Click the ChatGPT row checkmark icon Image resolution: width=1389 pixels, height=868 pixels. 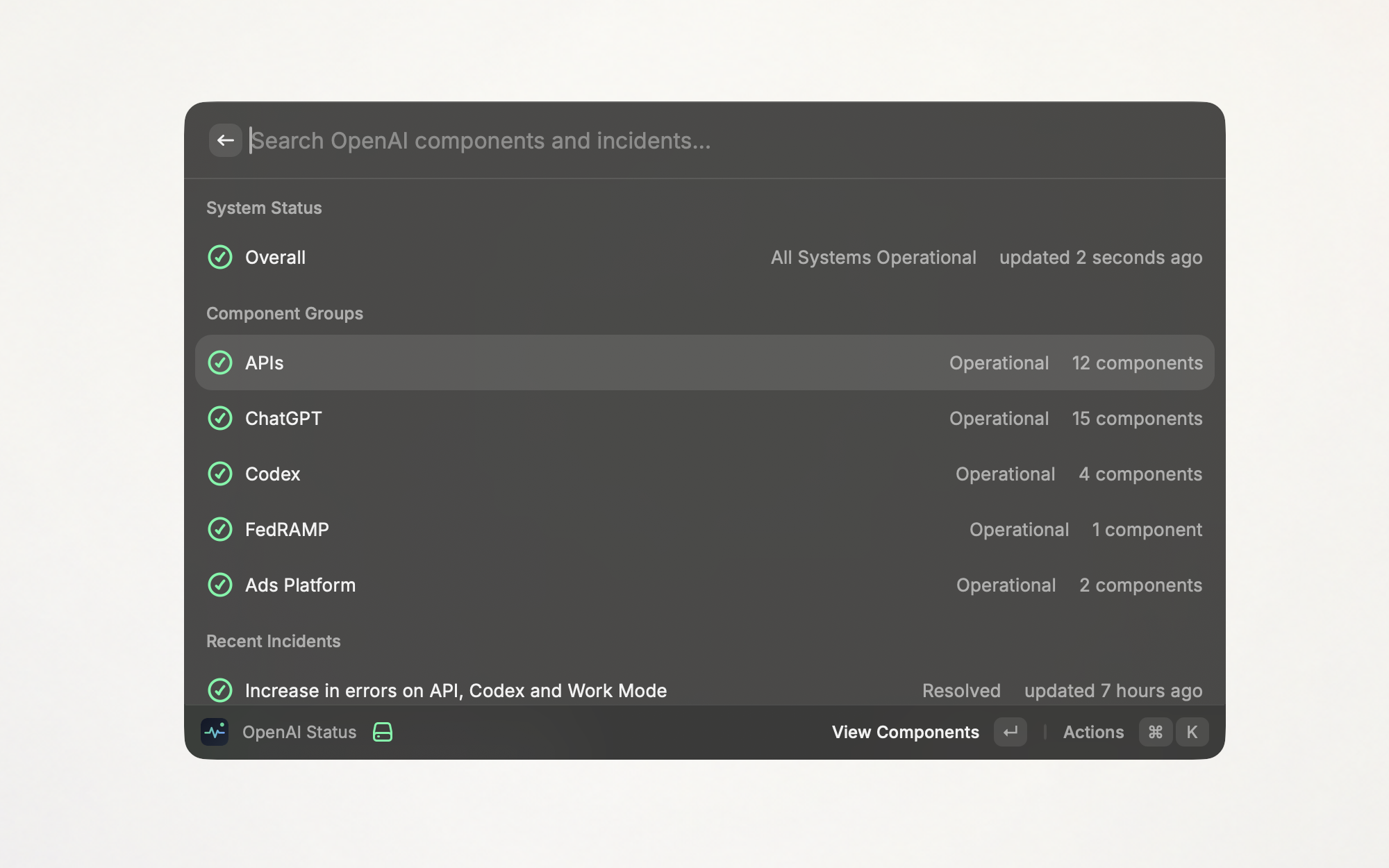coord(220,418)
